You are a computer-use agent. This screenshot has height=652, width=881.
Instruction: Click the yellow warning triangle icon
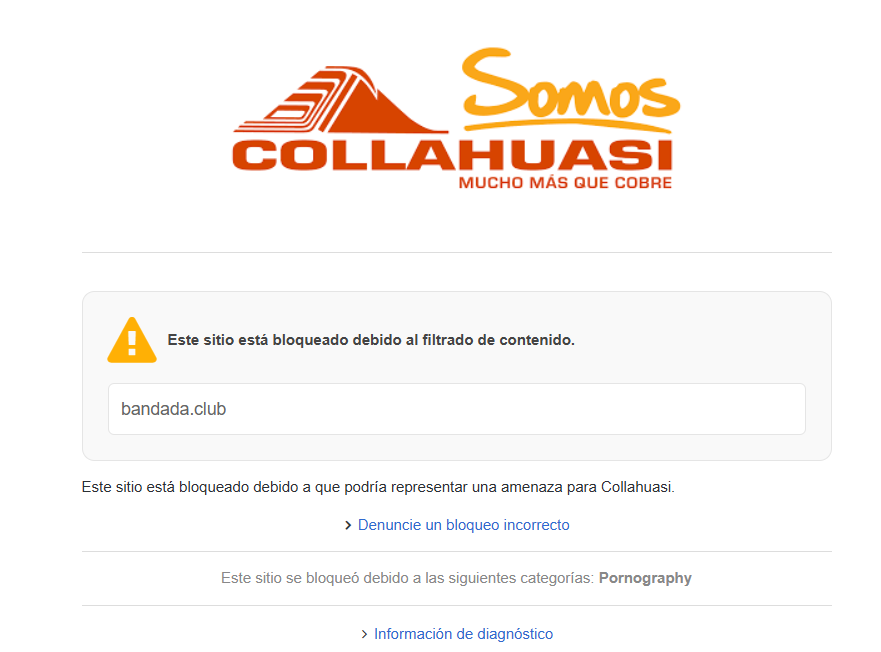pyautogui.click(x=132, y=340)
